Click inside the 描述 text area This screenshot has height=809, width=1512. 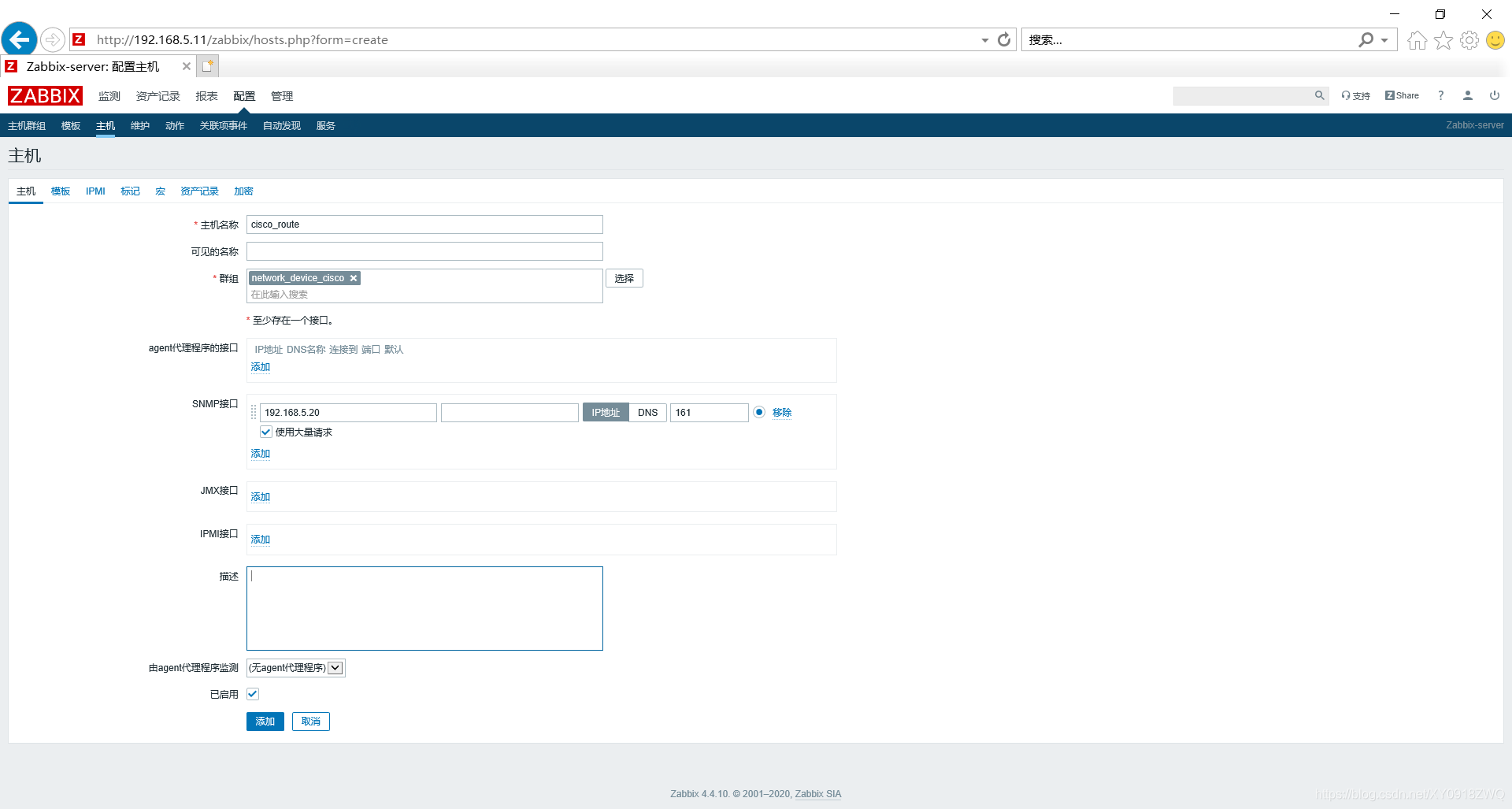(424, 608)
